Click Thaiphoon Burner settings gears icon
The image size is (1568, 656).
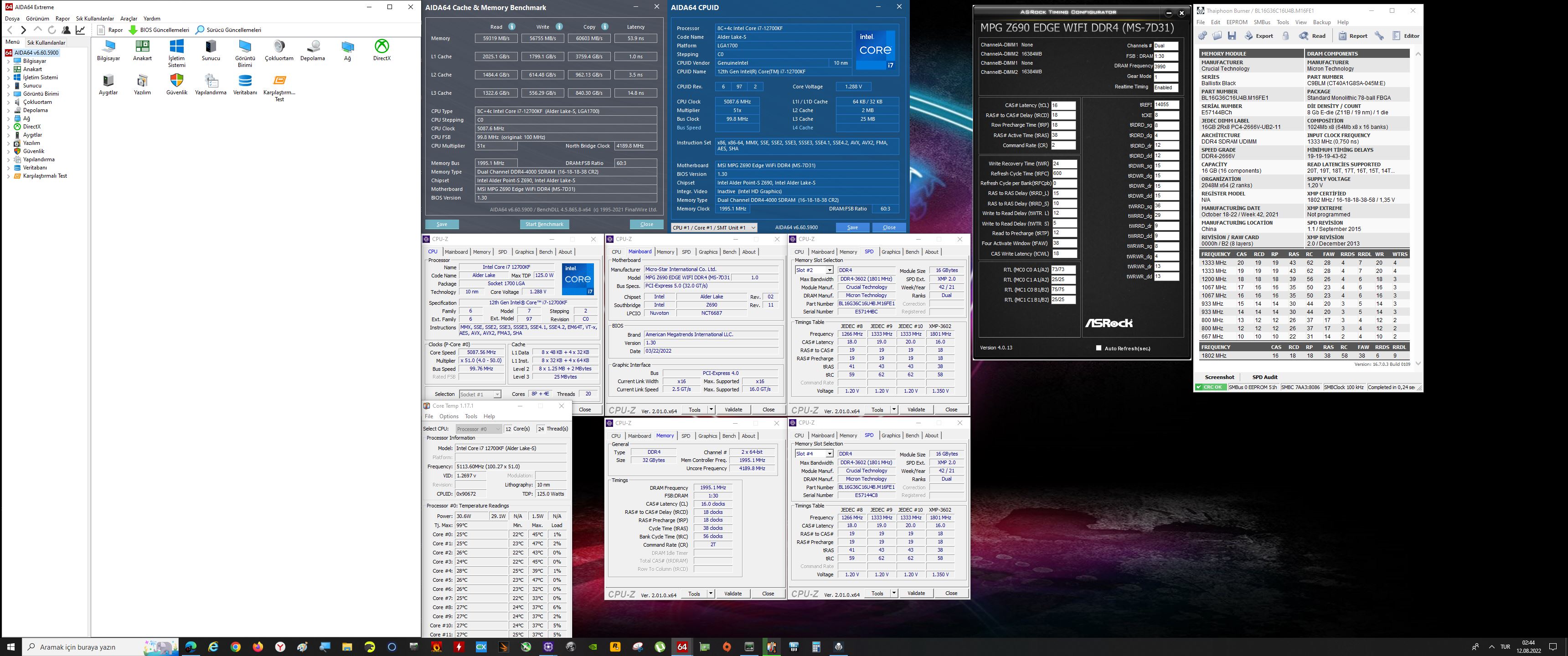click(1203, 36)
